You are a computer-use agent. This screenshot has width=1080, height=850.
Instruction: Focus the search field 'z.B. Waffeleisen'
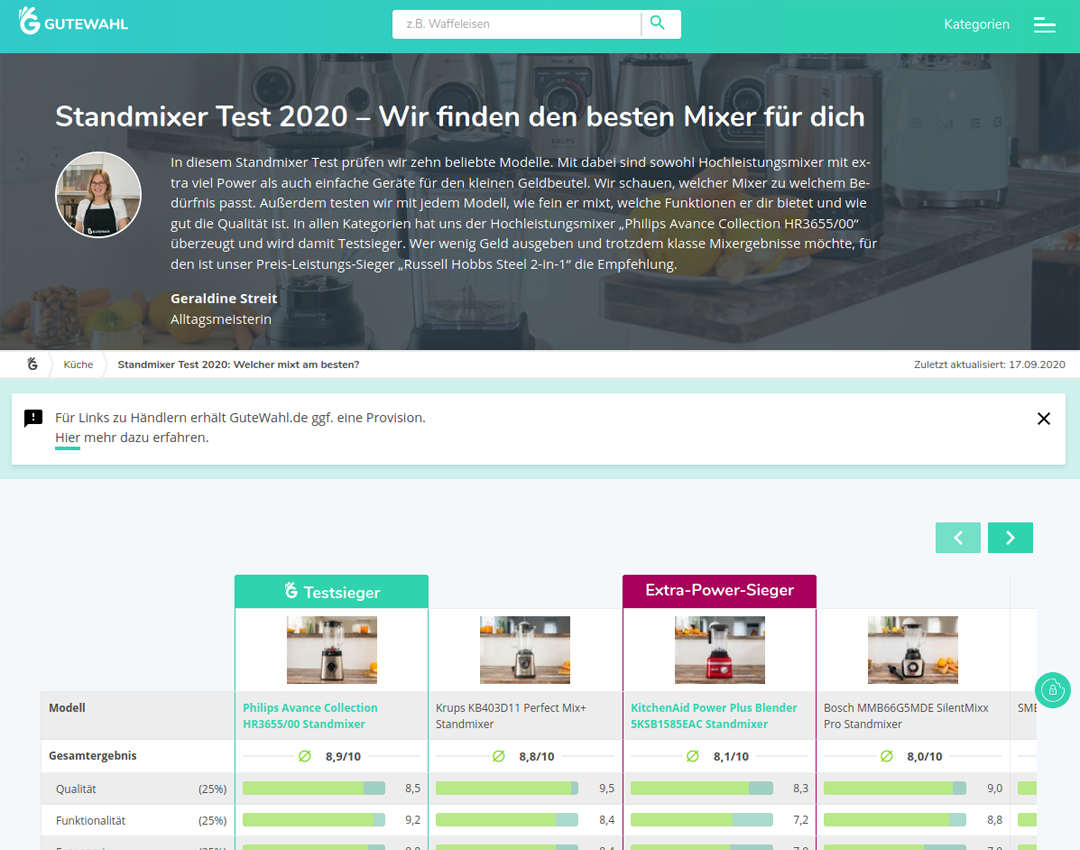[516, 24]
